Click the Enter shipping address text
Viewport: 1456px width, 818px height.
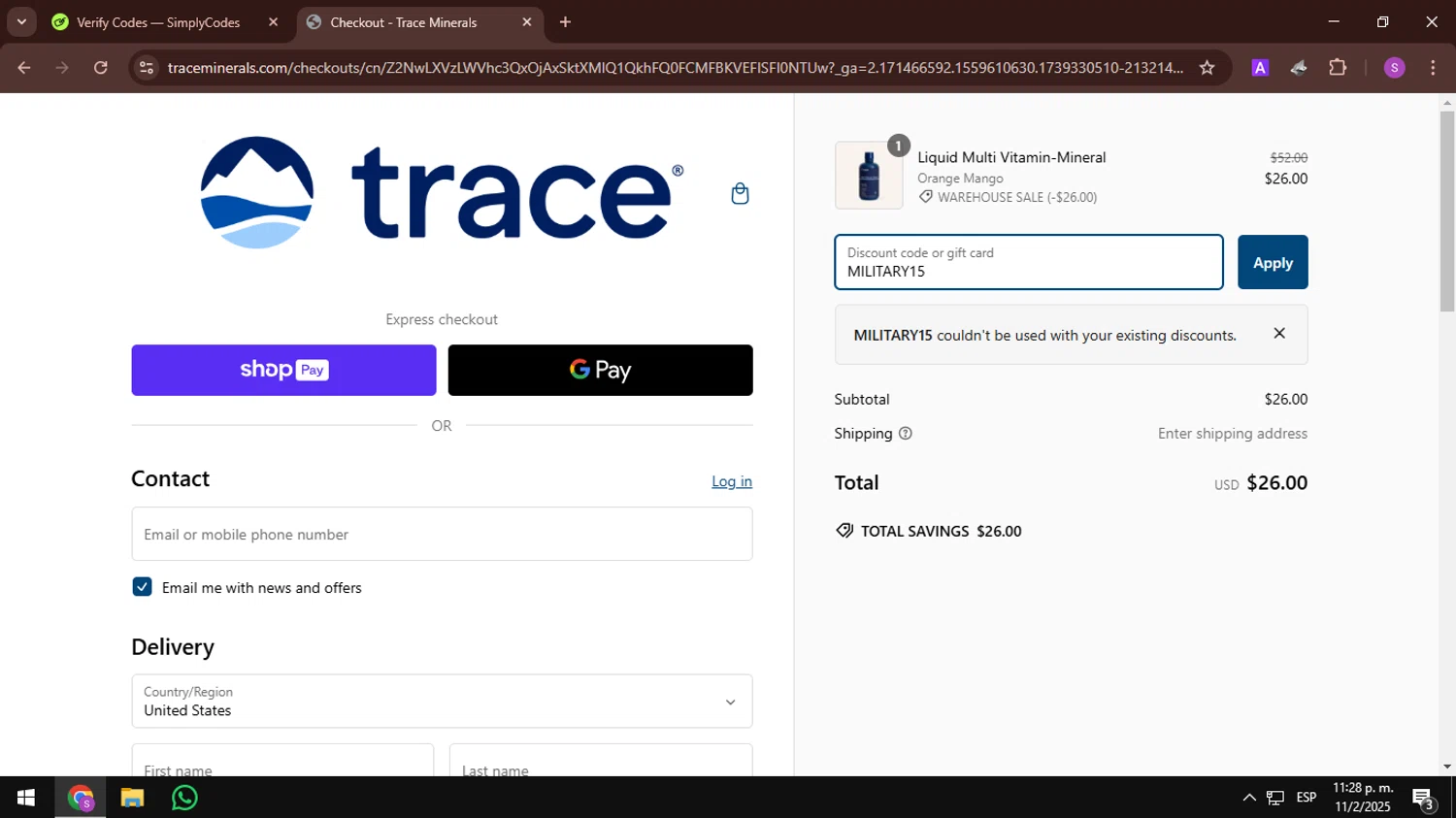point(1232,434)
